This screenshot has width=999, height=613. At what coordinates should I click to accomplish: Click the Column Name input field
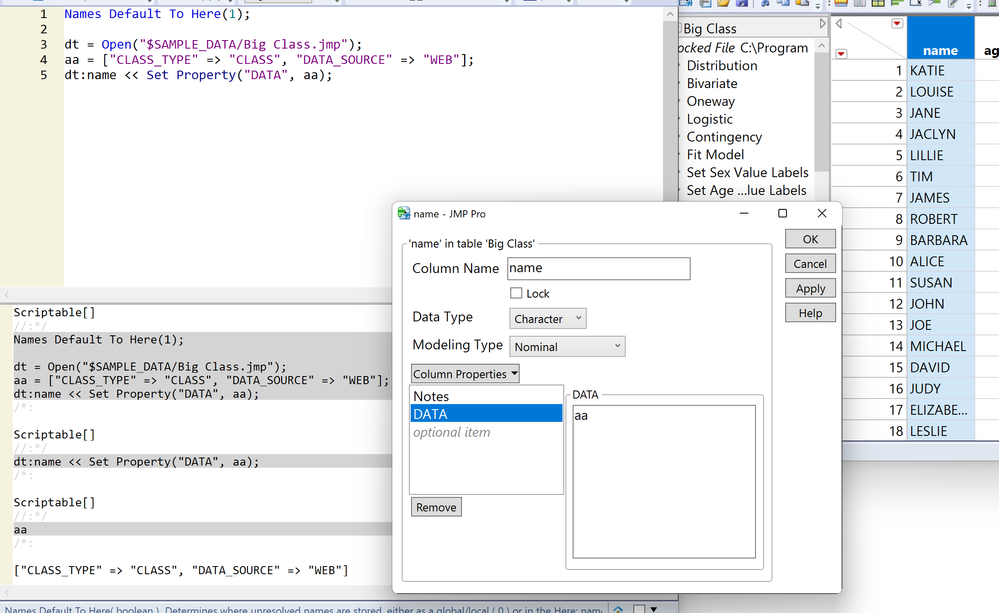point(599,268)
